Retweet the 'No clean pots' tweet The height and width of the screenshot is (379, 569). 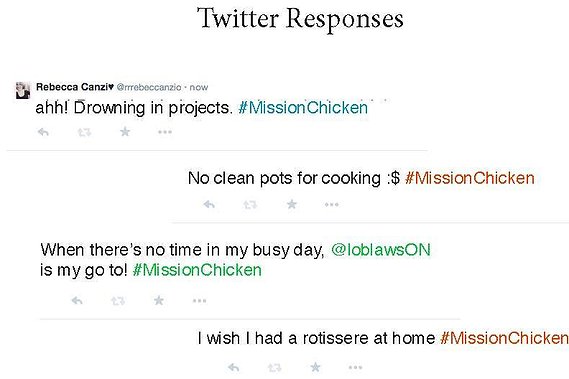pyautogui.click(x=250, y=205)
